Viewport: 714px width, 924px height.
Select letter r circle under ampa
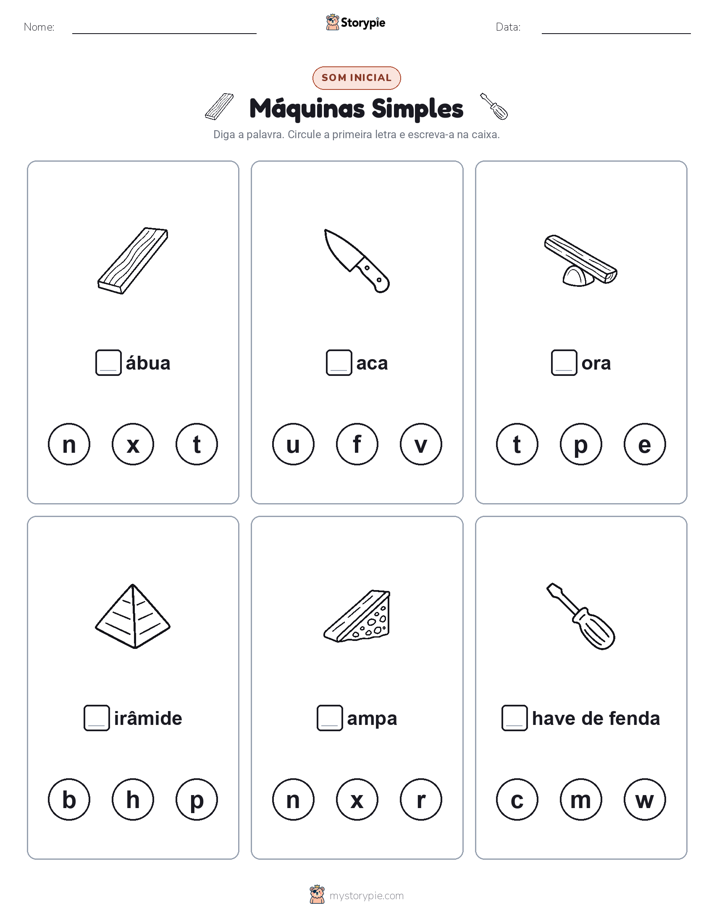pyautogui.click(x=421, y=800)
